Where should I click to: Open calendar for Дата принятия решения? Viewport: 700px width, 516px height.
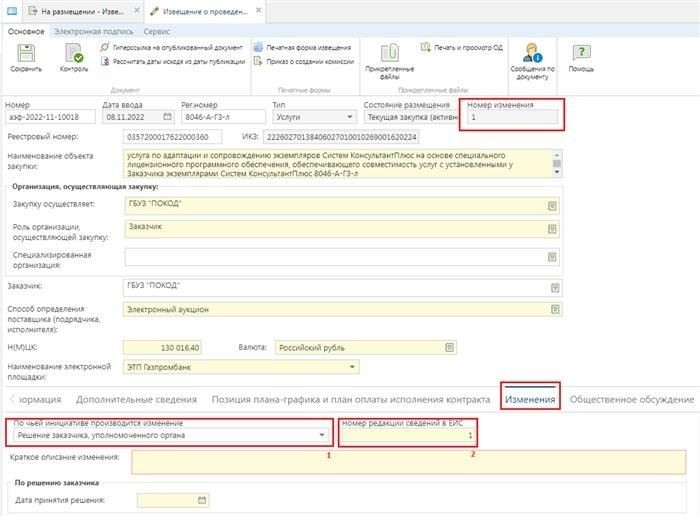[202, 500]
